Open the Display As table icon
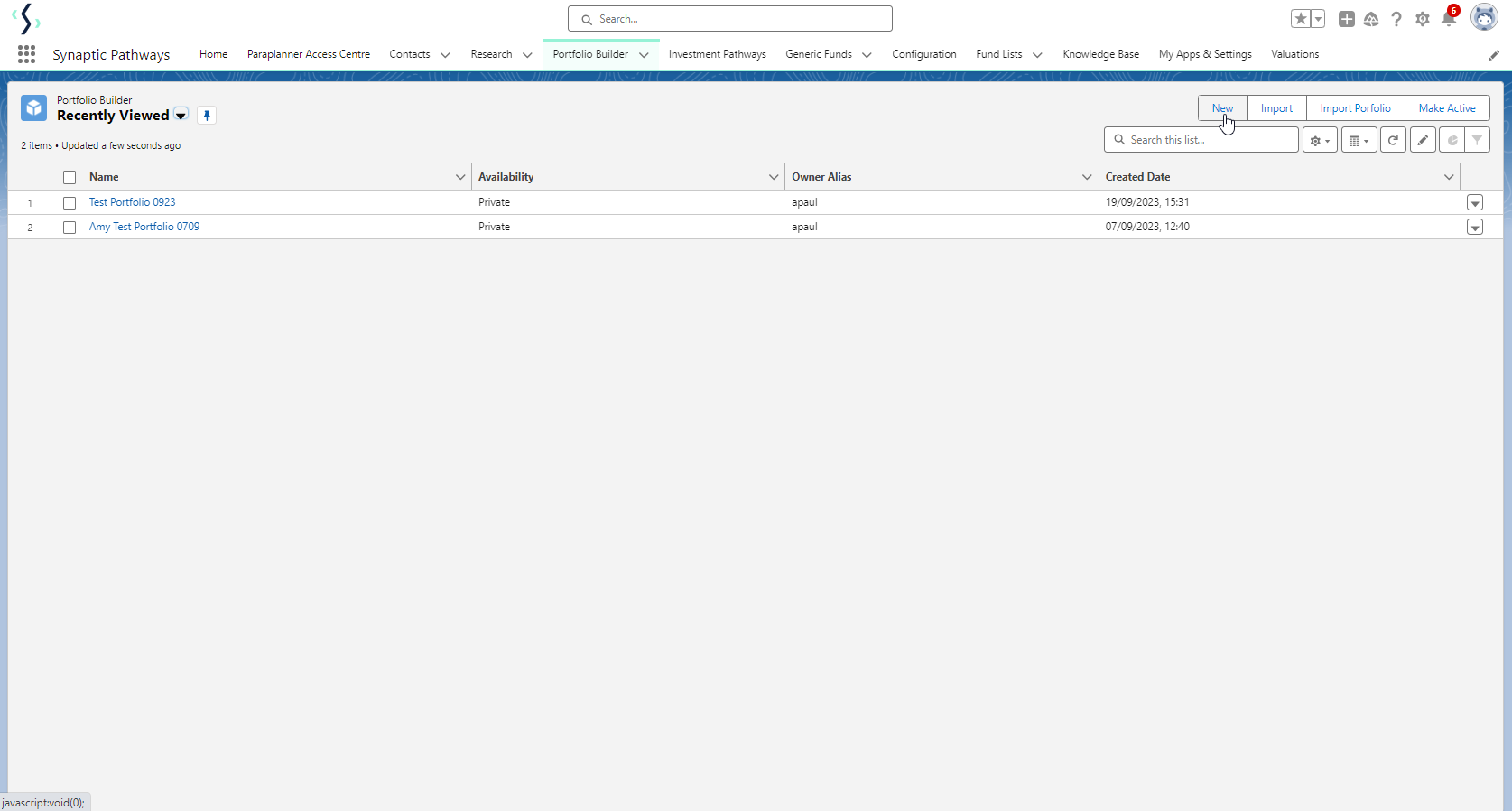Screen dimensions: 1512x811 pyautogui.click(x=1359, y=140)
